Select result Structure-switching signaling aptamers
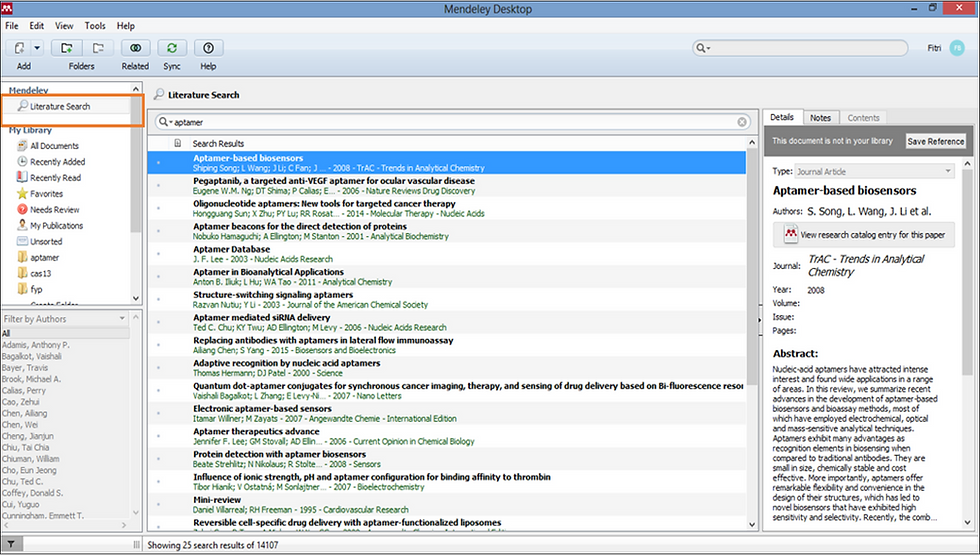The height and width of the screenshot is (555, 980). point(446,299)
